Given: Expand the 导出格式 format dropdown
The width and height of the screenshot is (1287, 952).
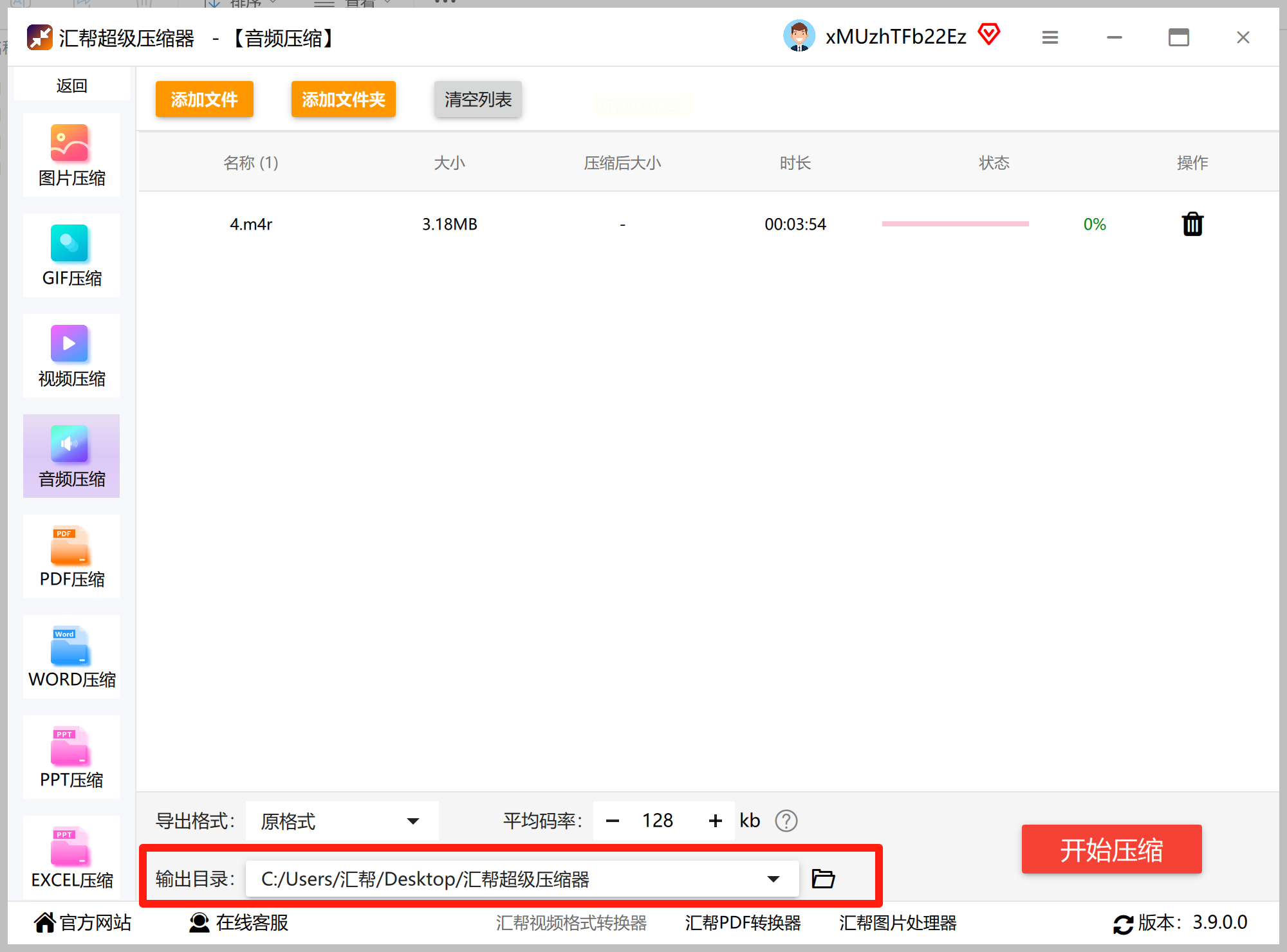Looking at the screenshot, I should [412, 821].
